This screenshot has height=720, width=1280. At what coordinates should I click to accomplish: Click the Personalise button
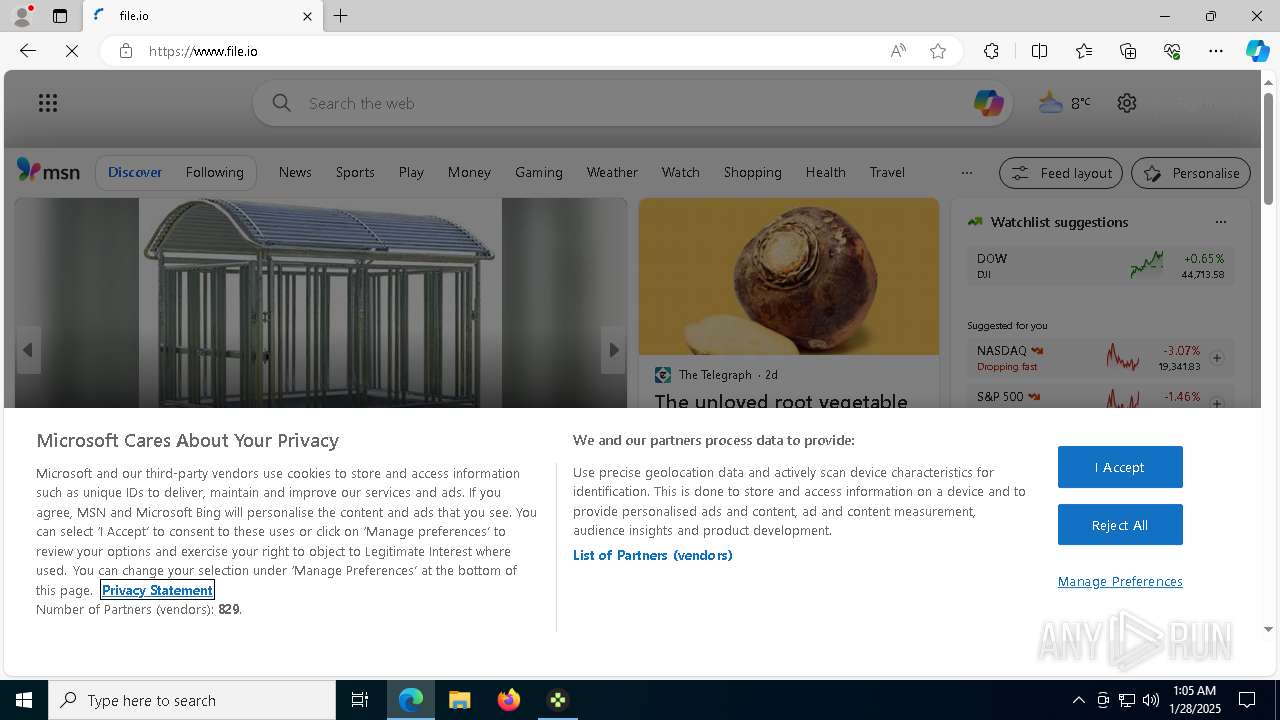point(1191,173)
